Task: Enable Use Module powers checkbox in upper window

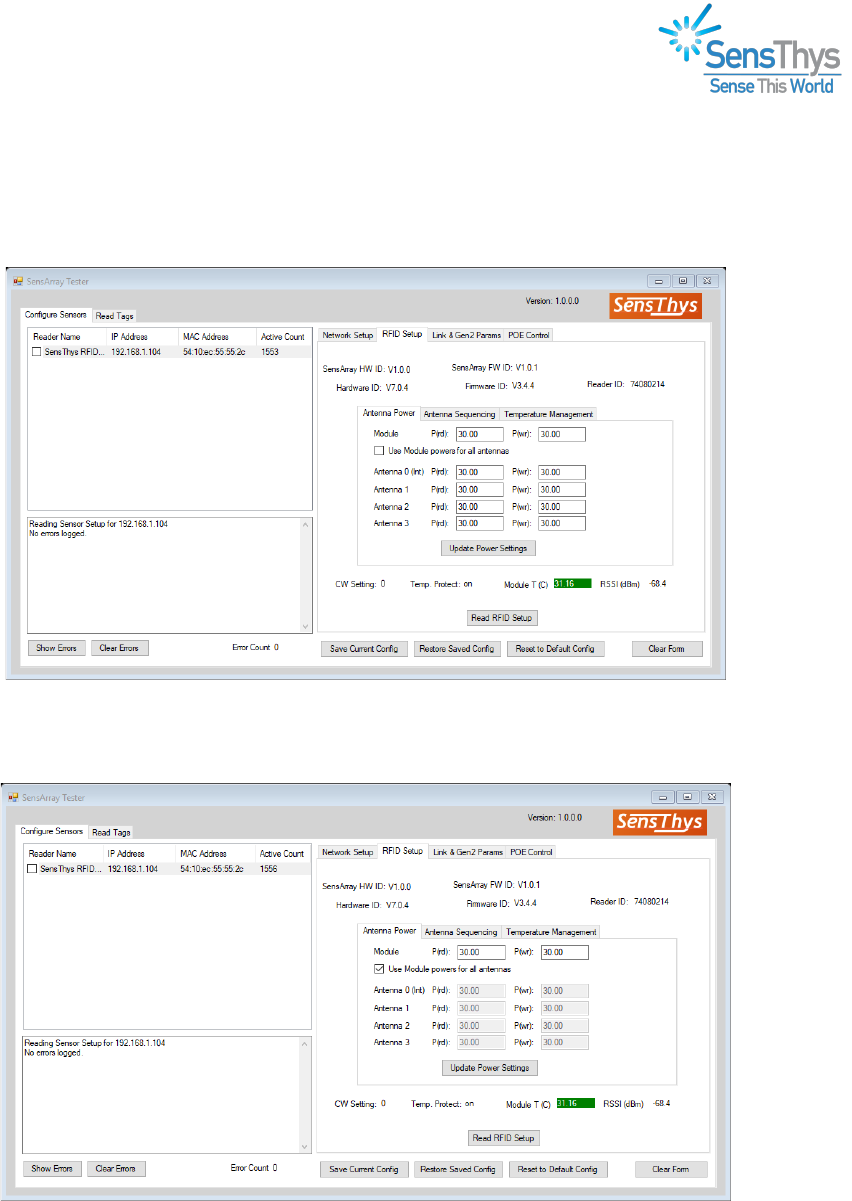Action: [378, 451]
